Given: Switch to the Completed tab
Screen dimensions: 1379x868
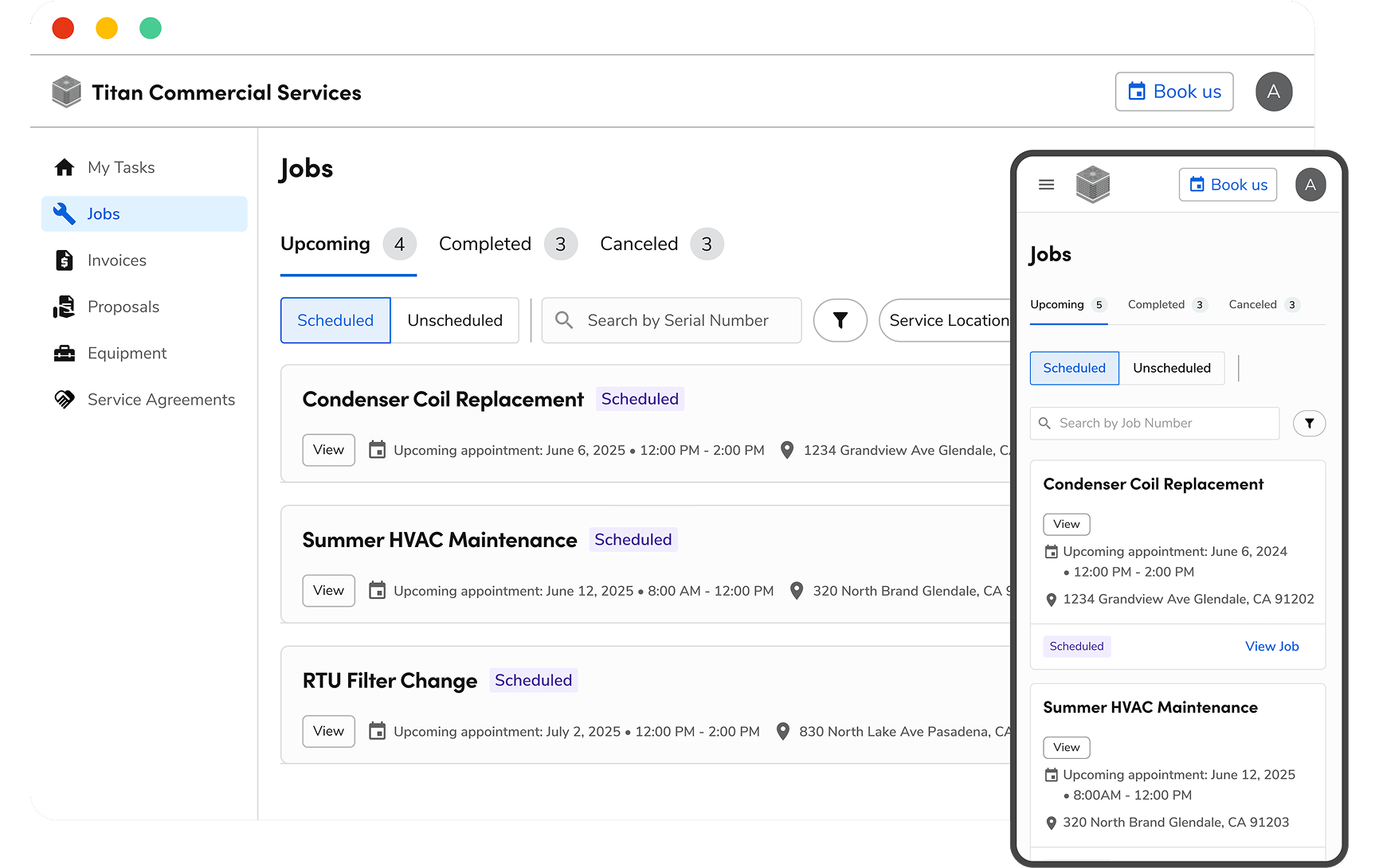Looking at the screenshot, I should [x=484, y=244].
